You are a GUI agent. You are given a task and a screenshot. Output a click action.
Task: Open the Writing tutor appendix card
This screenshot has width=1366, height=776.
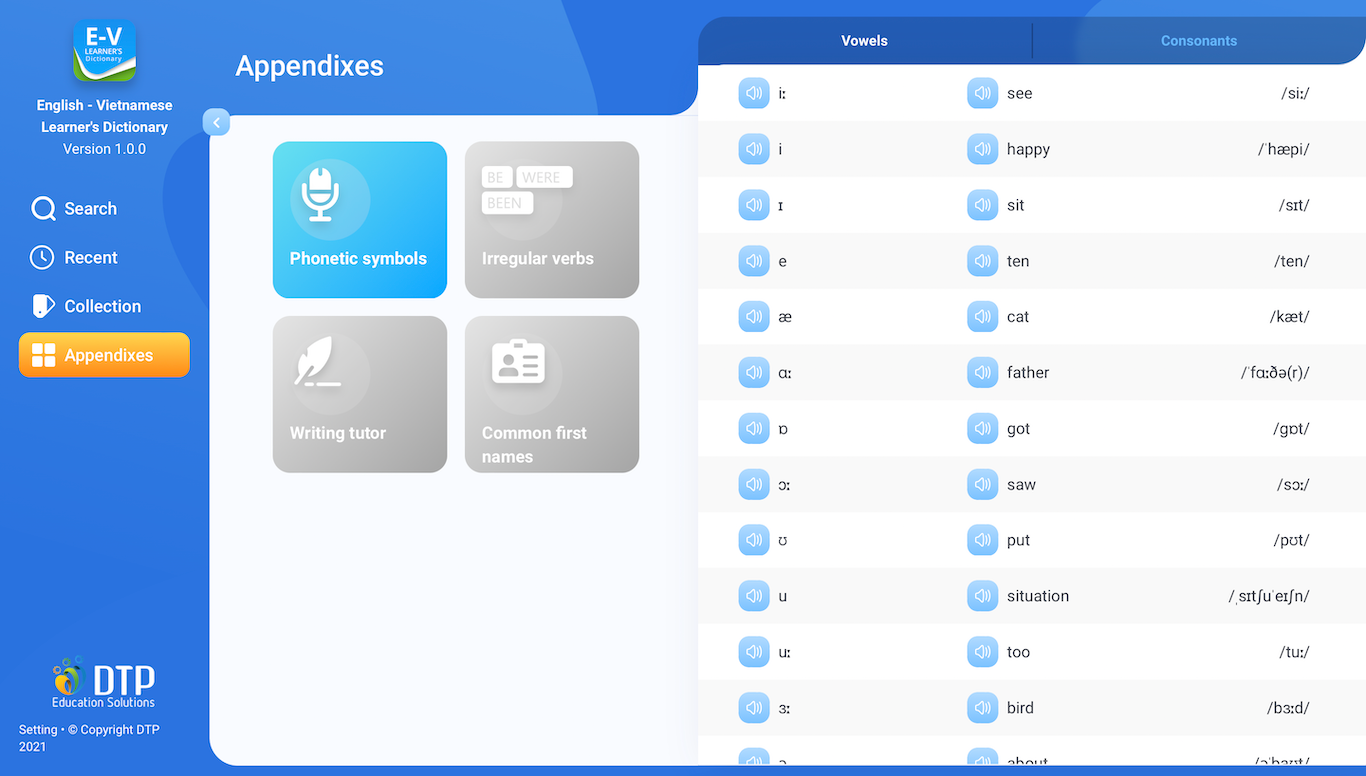[360, 394]
